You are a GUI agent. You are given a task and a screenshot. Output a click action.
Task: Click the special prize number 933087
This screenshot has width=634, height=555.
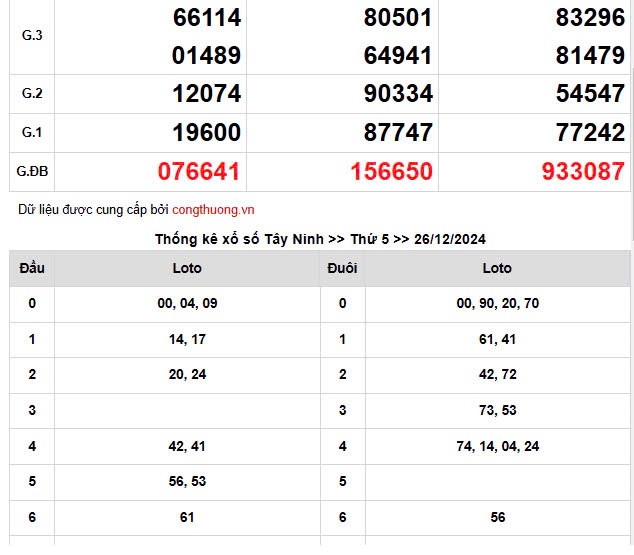tap(582, 172)
